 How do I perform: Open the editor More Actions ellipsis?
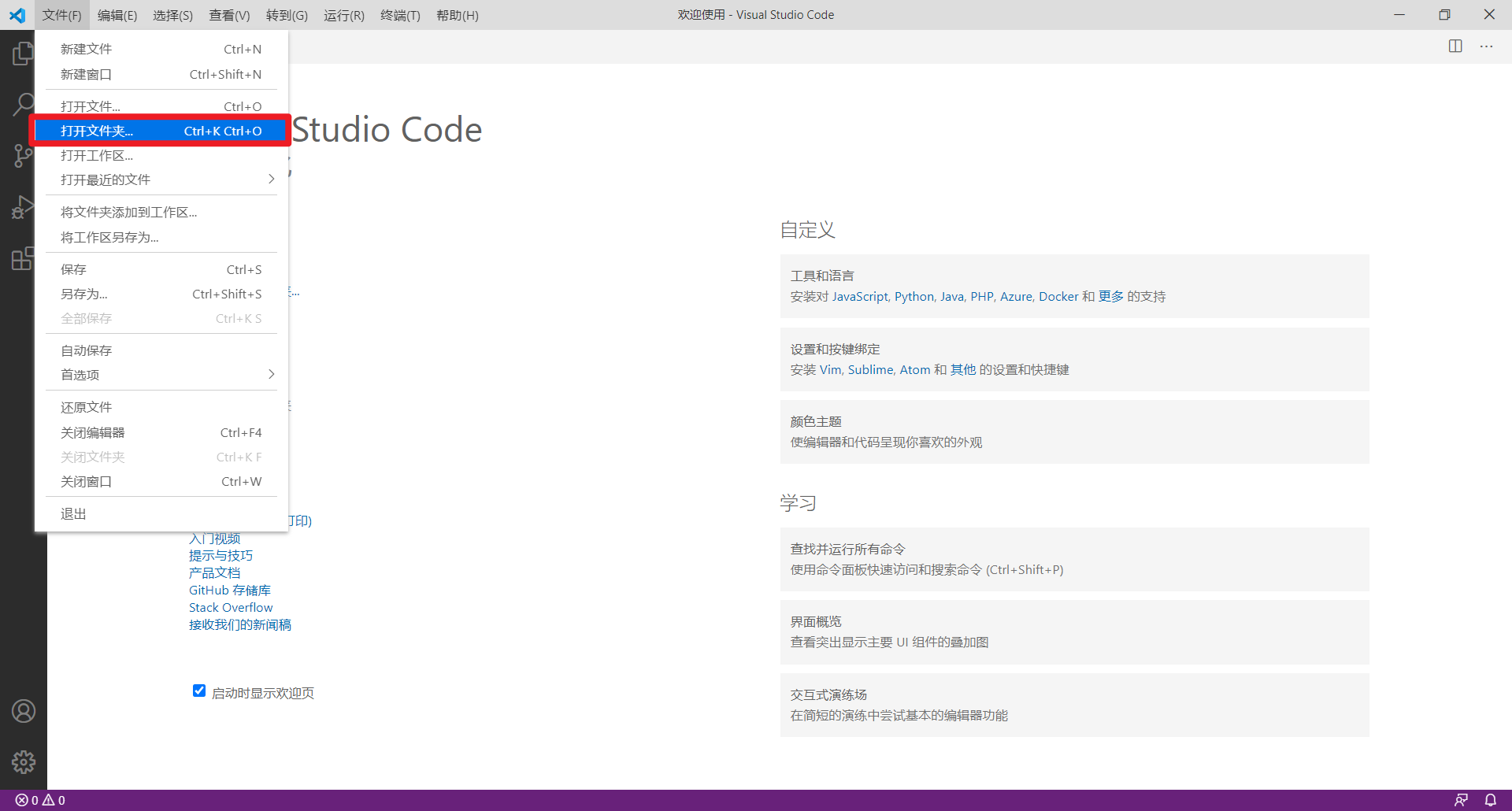[1486, 46]
